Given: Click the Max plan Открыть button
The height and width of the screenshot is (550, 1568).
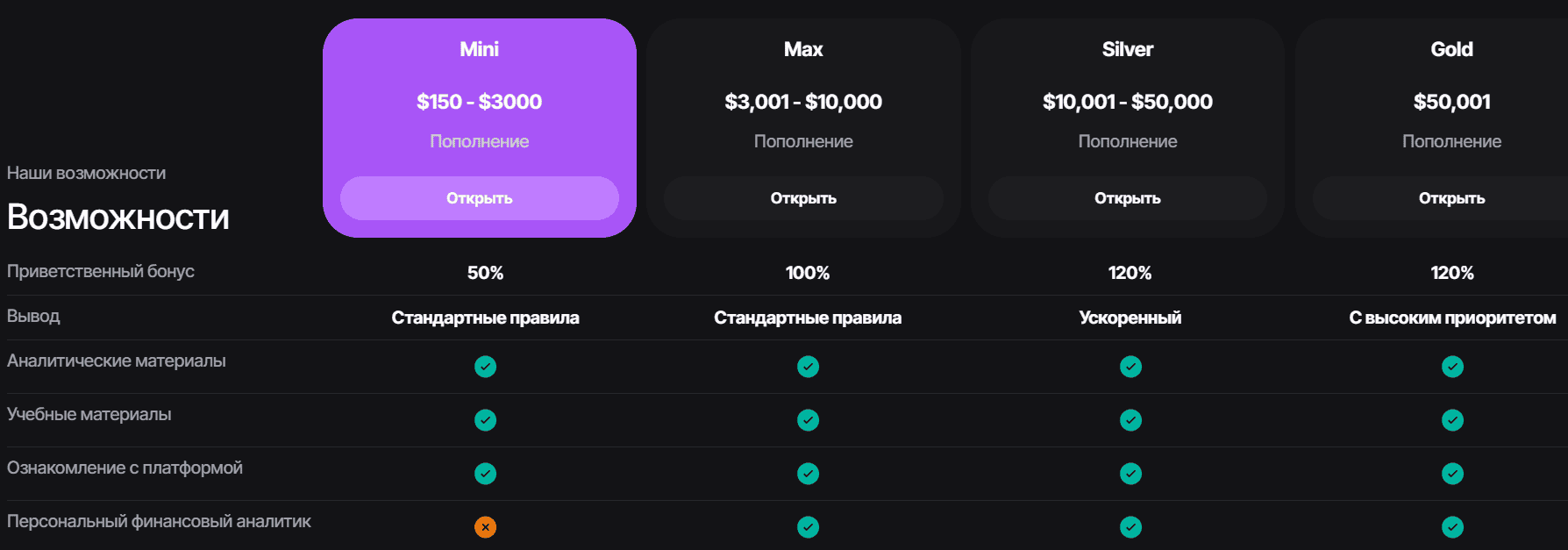Looking at the screenshot, I should 803,198.
